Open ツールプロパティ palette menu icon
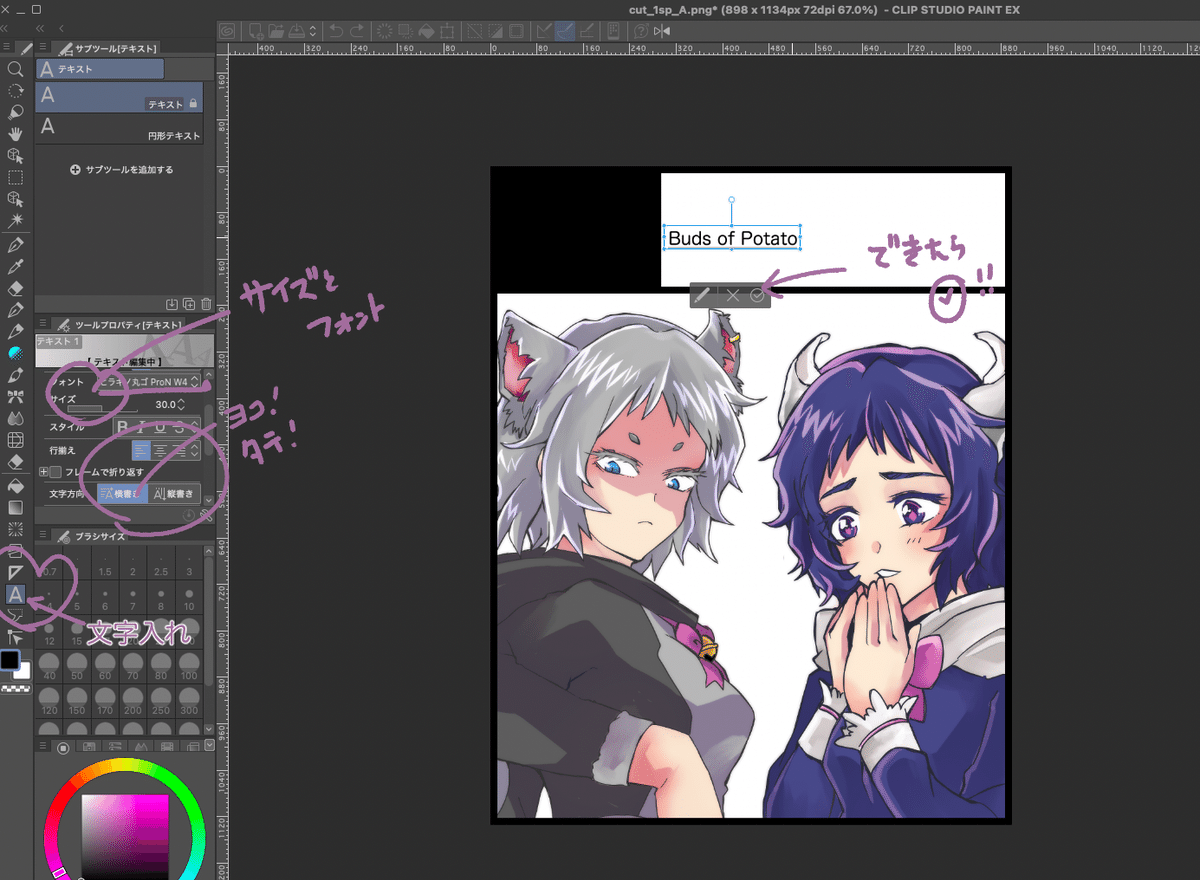Image resolution: width=1200 pixels, height=880 pixels. [x=41, y=324]
